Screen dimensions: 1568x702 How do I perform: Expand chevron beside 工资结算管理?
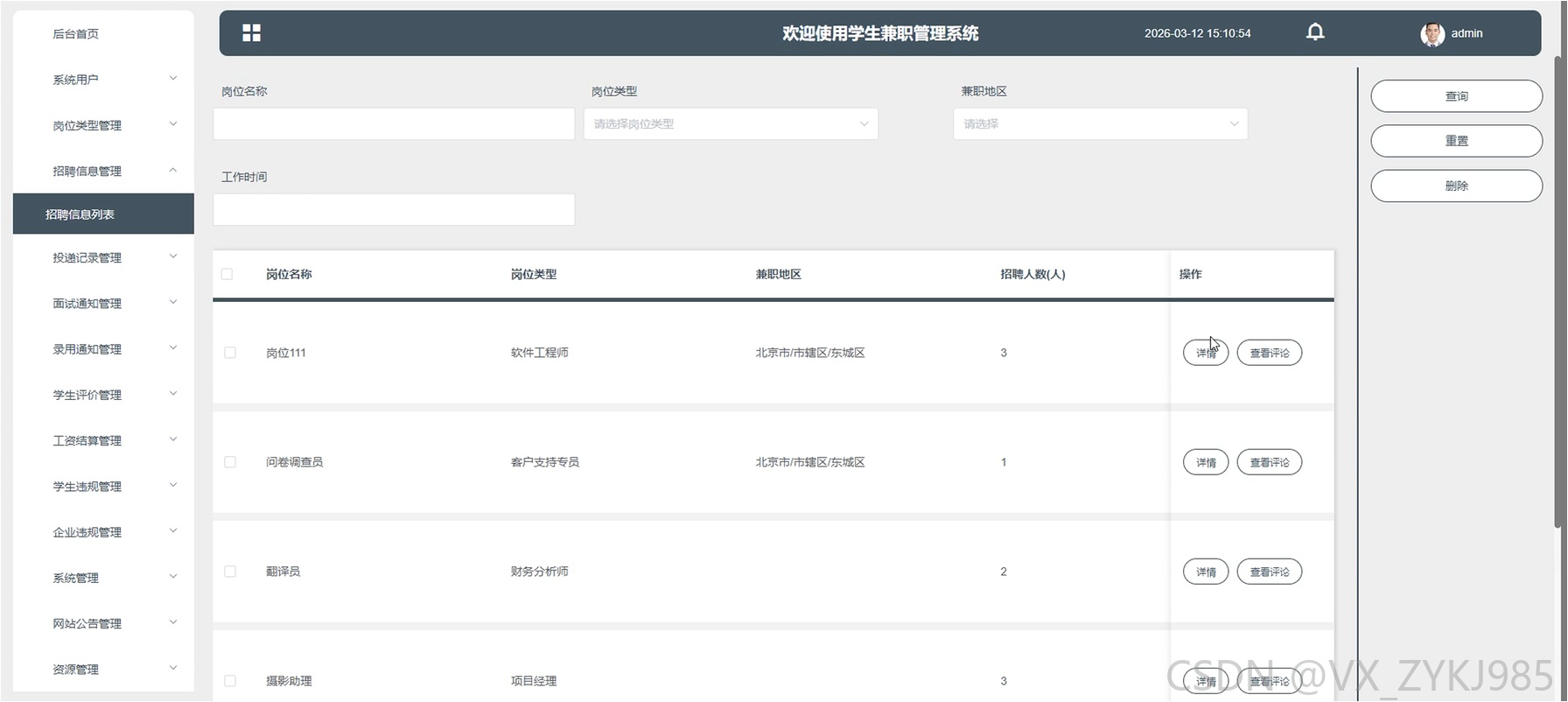click(172, 439)
